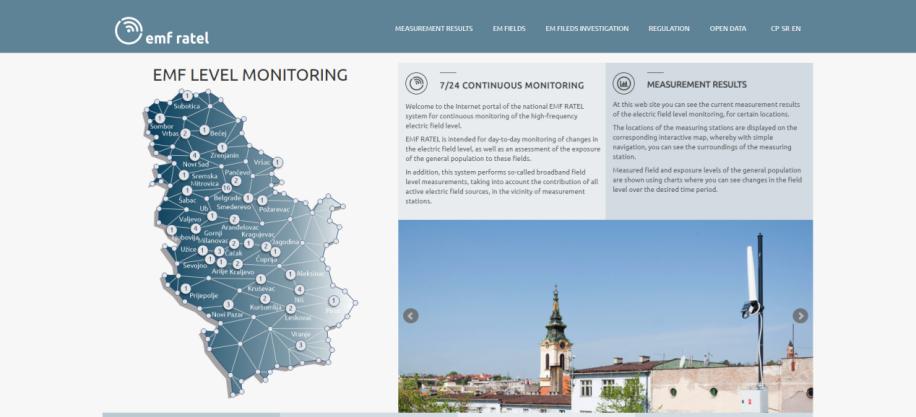Open the Regulation menu item
This screenshot has height=417, width=916.
coord(669,28)
